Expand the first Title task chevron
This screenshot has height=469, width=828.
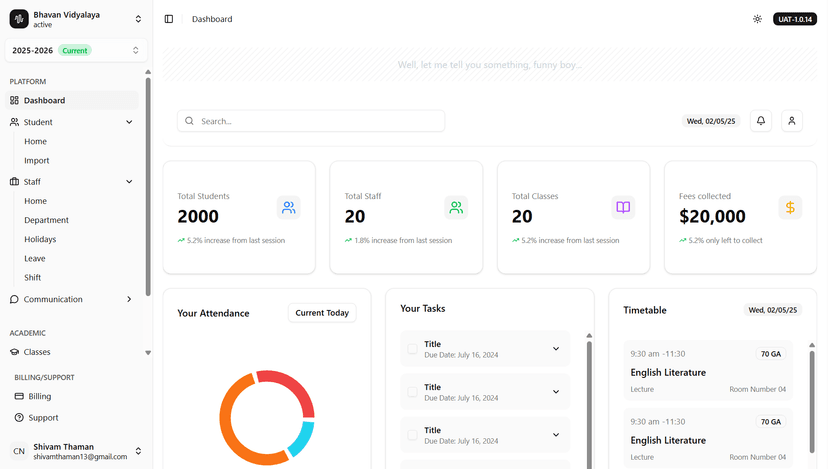(x=556, y=349)
